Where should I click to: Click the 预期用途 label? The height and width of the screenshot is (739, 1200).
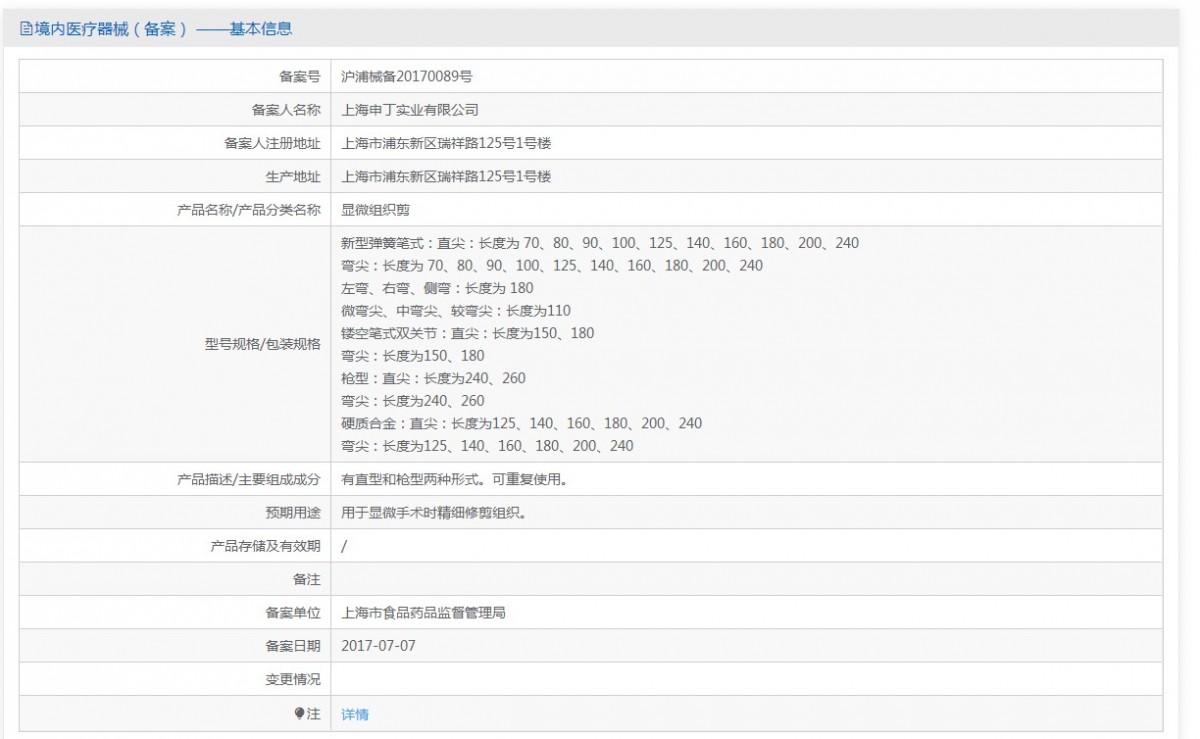coord(293,513)
